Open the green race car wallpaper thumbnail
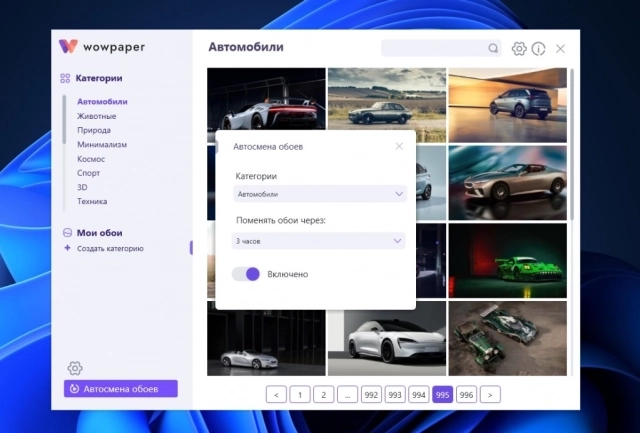 (507, 260)
